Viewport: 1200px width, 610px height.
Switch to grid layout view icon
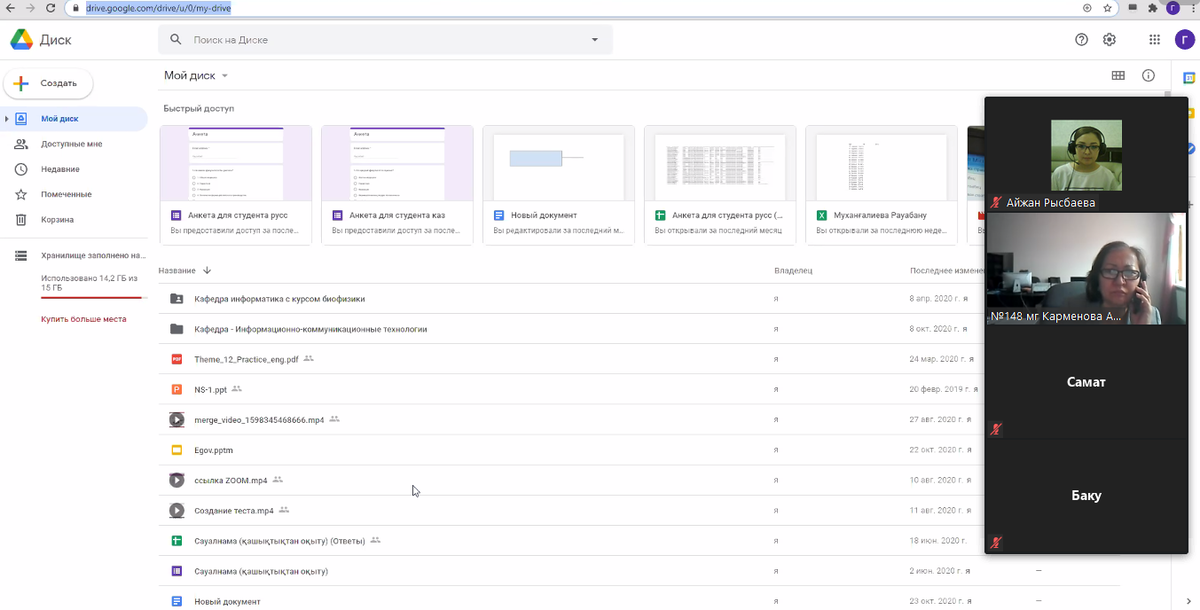(x=1118, y=76)
